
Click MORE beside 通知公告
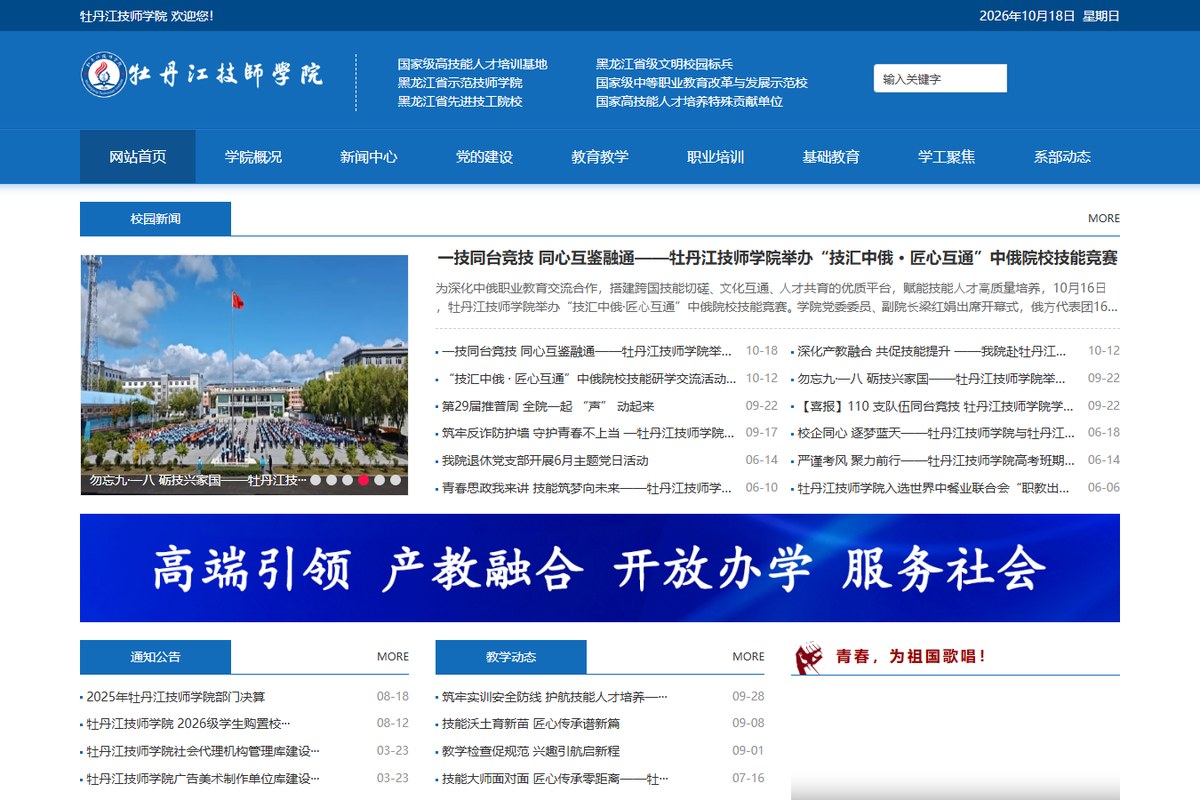[x=393, y=657]
